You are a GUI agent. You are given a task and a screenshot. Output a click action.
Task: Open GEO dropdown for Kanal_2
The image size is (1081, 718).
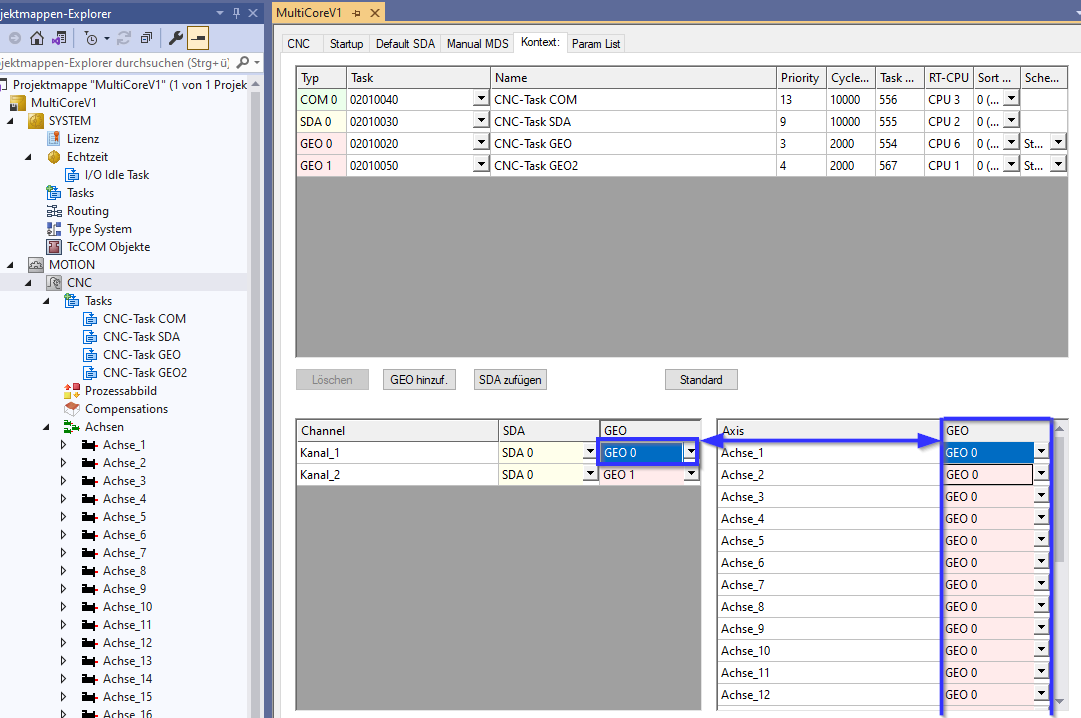[x=691, y=474]
